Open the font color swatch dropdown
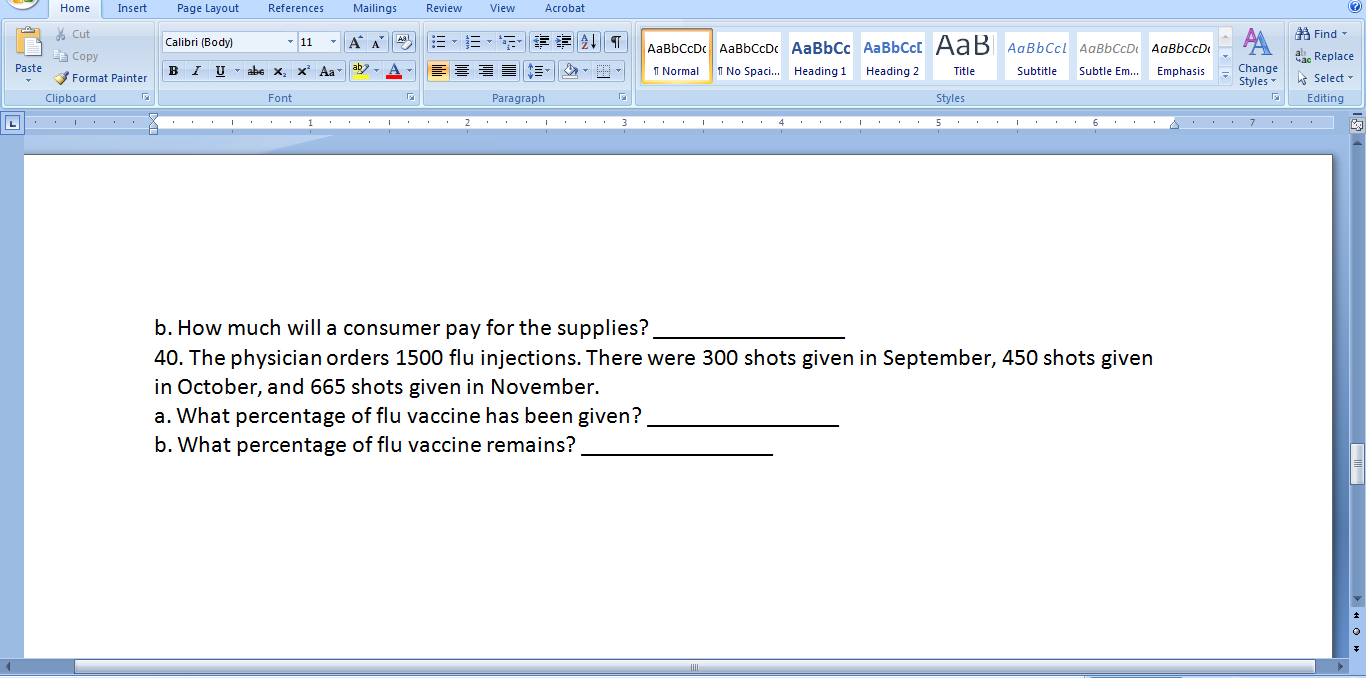Image resolution: width=1366 pixels, height=678 pixels. [x=410, y=71]
